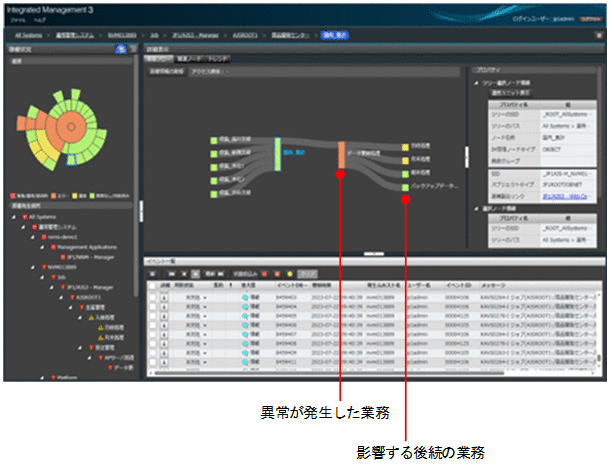Go to Job in the breadcrumb
The height and width of the screenshot is (468, 609).
pyautogui.click(x=154, y=35)
